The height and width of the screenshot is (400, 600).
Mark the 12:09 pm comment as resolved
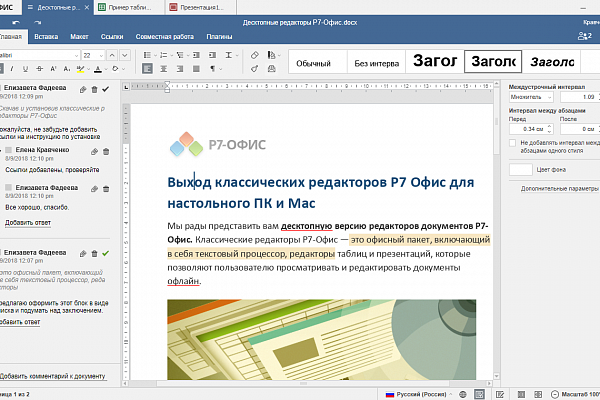tap(106, 89)
